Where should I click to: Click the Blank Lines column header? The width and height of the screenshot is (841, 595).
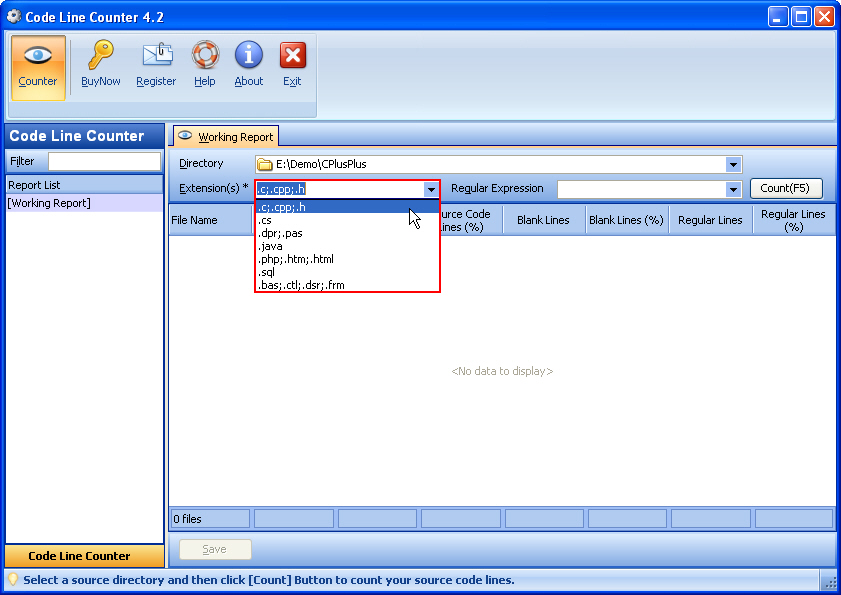(543, 220)
